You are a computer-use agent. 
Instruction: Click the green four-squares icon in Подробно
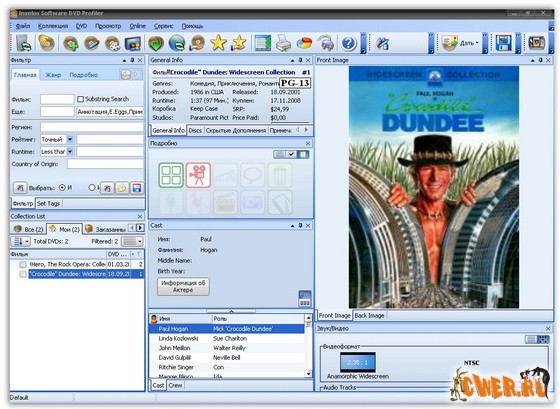pyautogui.click(x=171, y=175)
